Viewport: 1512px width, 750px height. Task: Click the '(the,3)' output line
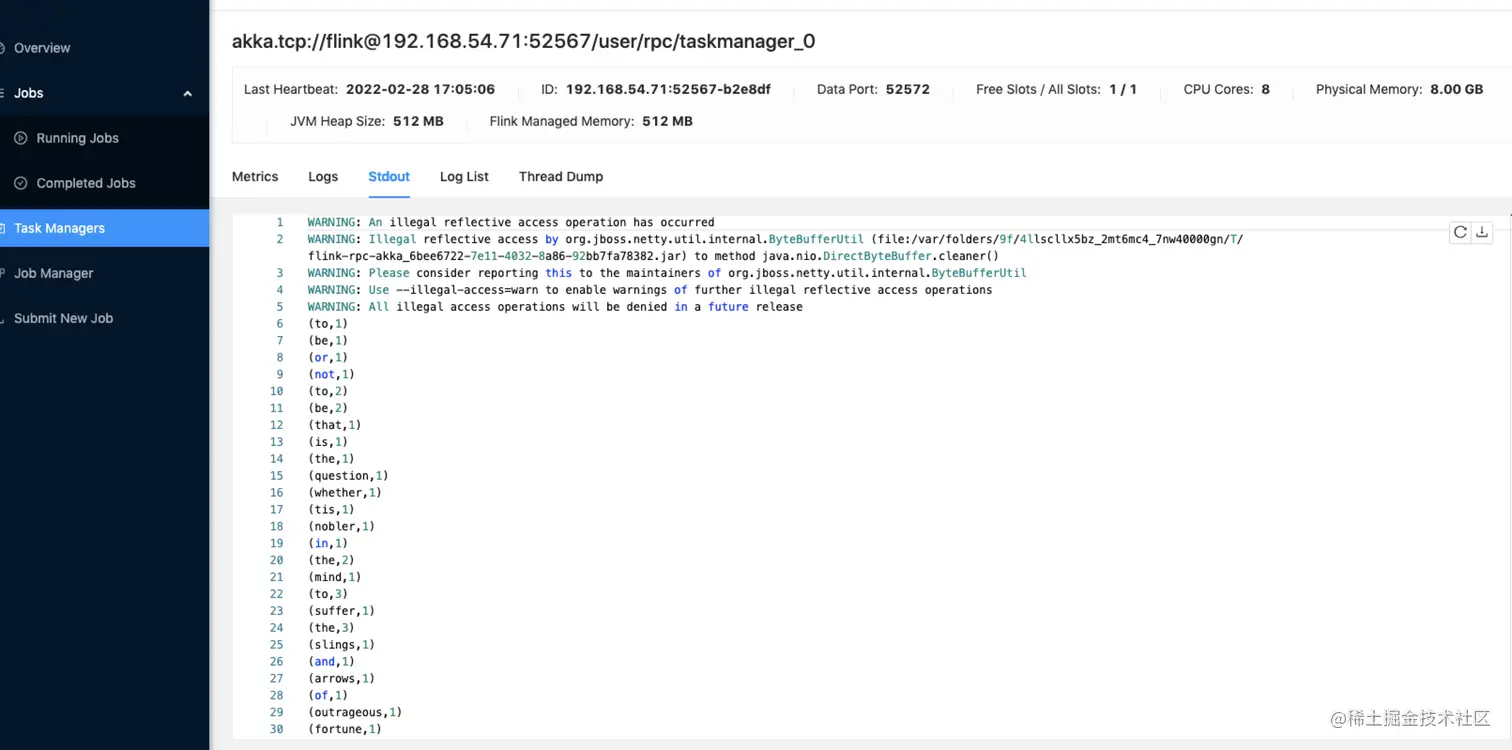[x=331, y=628]
